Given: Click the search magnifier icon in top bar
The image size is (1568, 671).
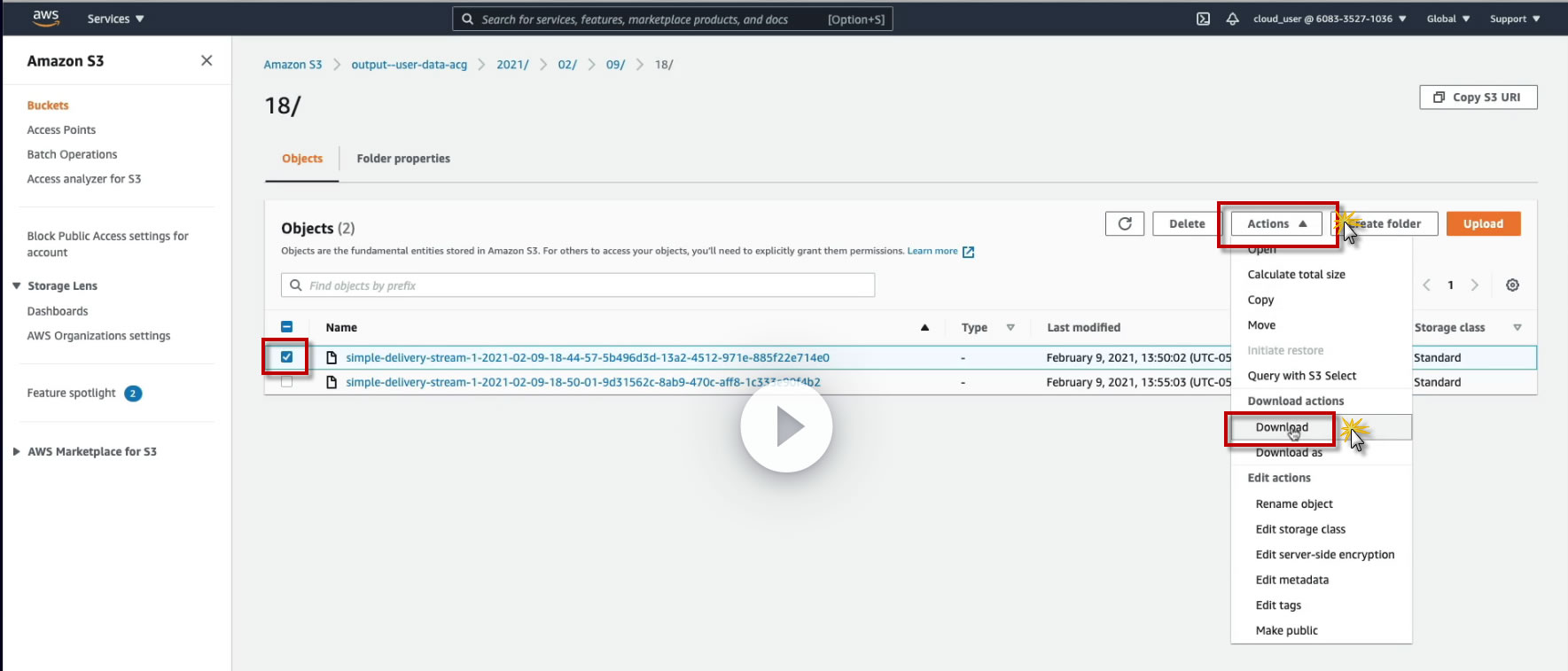Looking at the screenshot, I should [x=467, y=19].
